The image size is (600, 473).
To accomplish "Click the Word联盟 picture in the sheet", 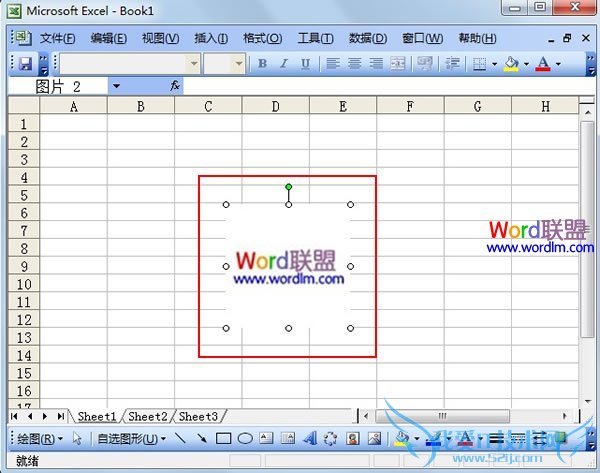I will tap(288, 266).
